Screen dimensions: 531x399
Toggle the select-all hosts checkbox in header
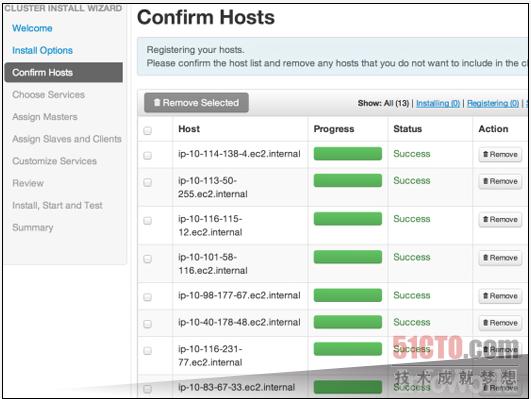click(147, 130)
